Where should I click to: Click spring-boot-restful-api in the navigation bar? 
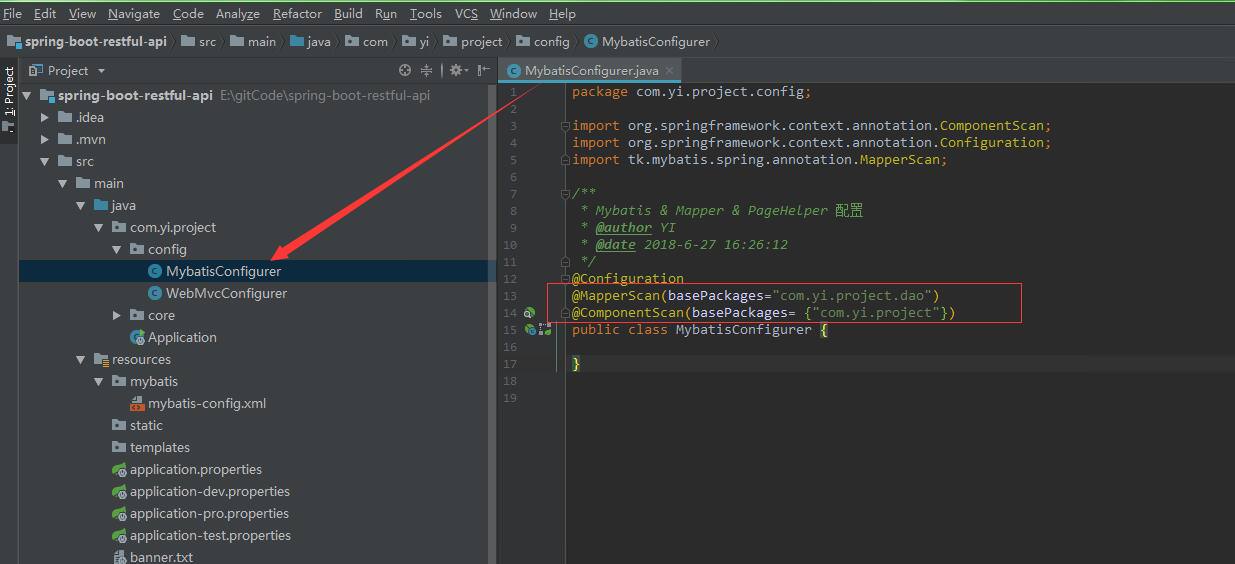pos(96,41)
